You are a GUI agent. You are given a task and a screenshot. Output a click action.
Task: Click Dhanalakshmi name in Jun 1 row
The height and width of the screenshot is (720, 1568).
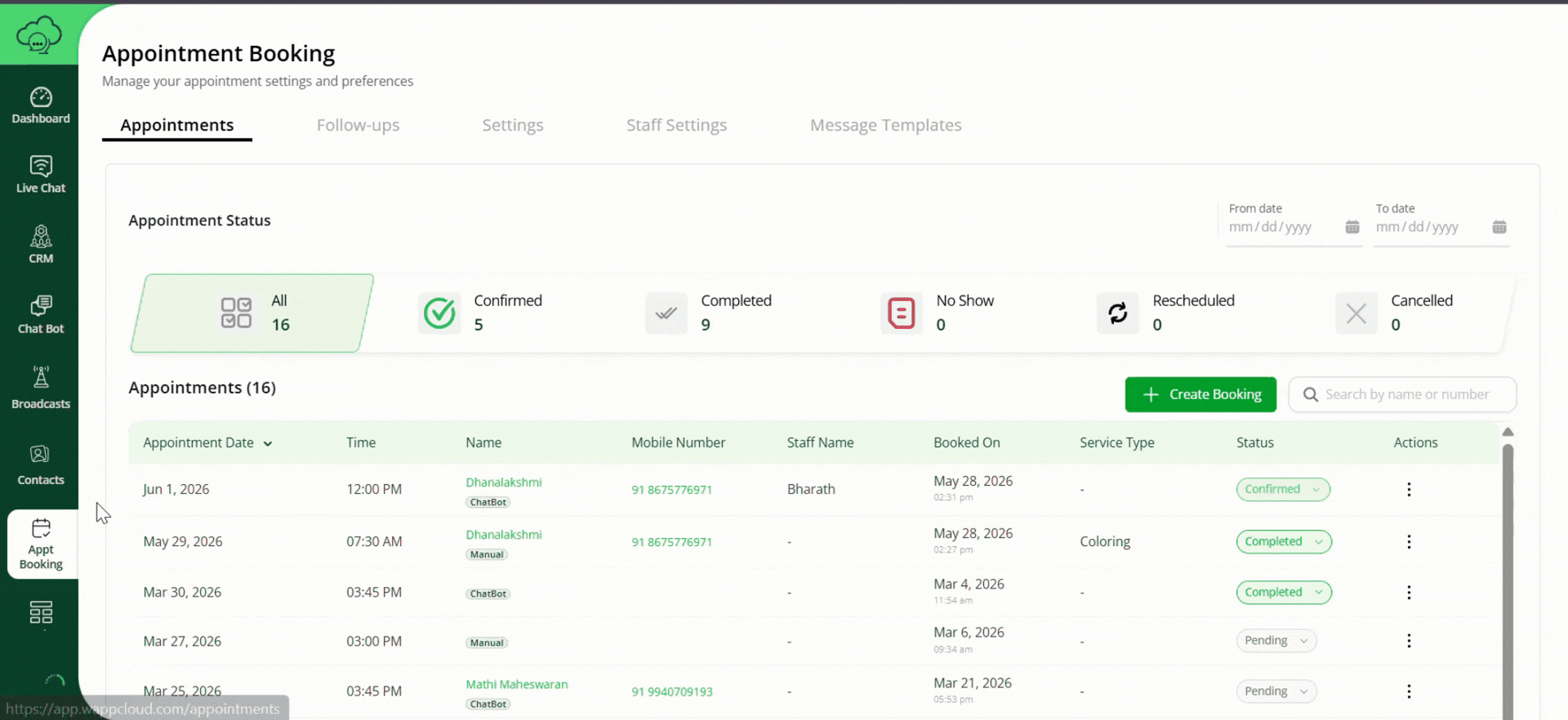click(504, 482)
